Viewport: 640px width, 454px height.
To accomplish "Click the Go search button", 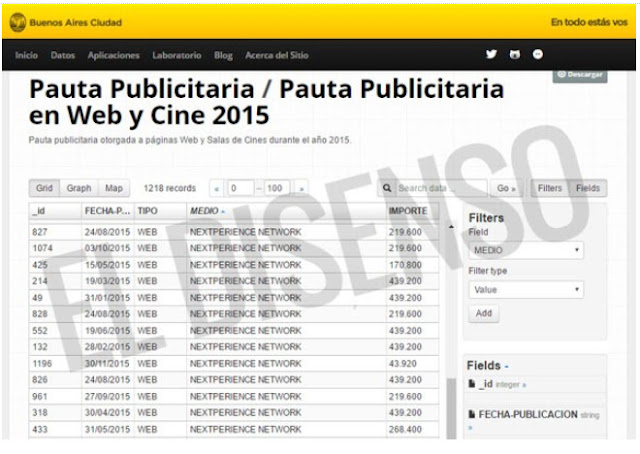I will tap(506, 188).
